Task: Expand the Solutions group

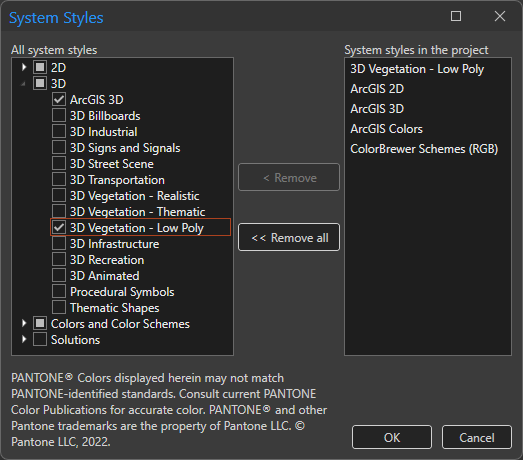Action: (24, 339)
